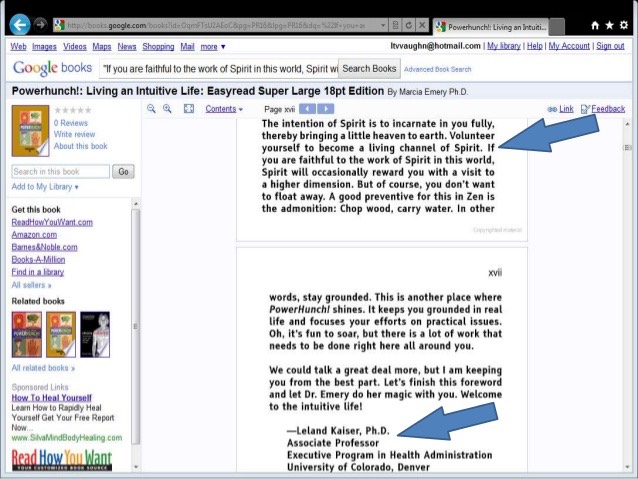Image resolution: width=638 pixels, height=479 pixels.
Task: Go to previous page with left arrow
Action: point(307,109)
